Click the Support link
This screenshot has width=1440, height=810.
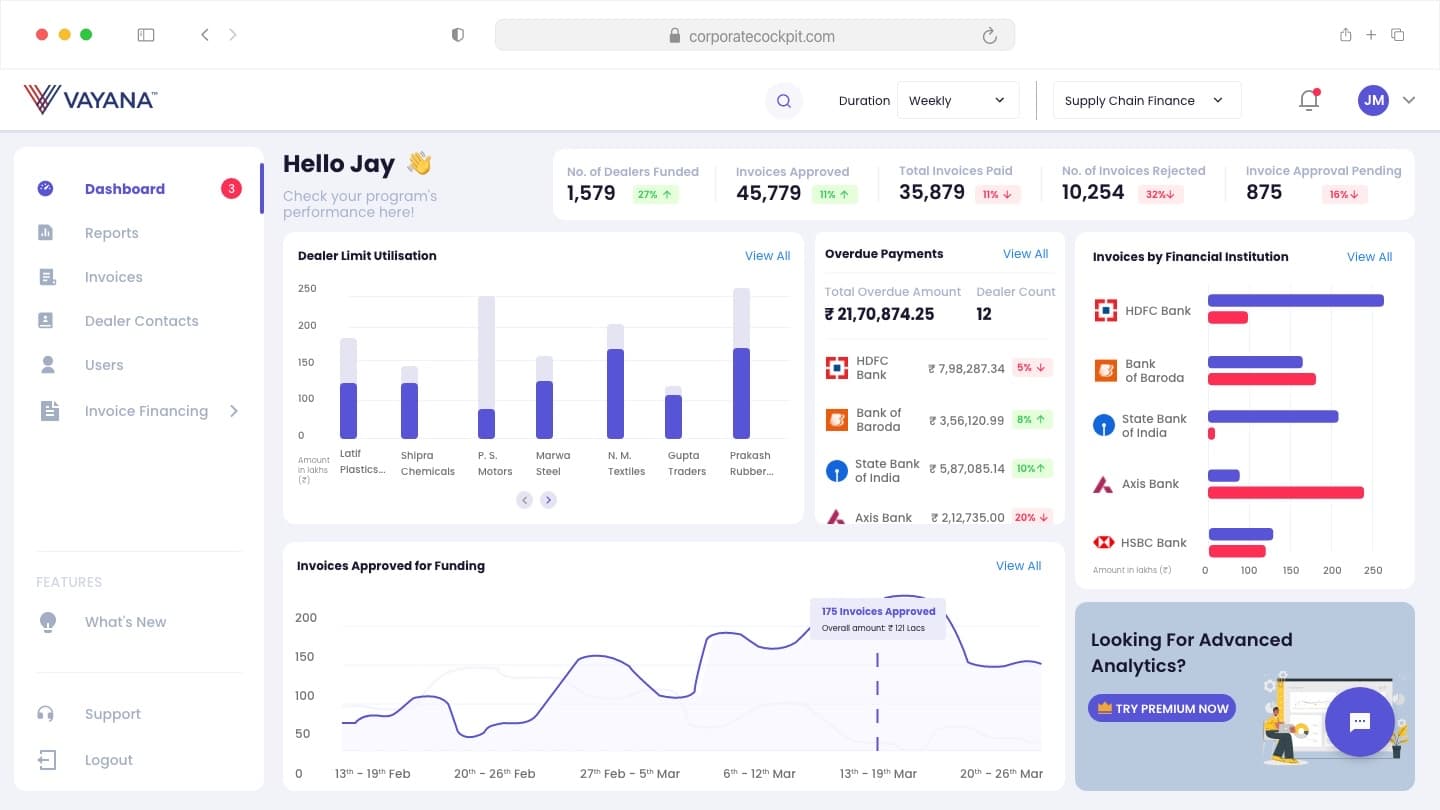(113, 714)
